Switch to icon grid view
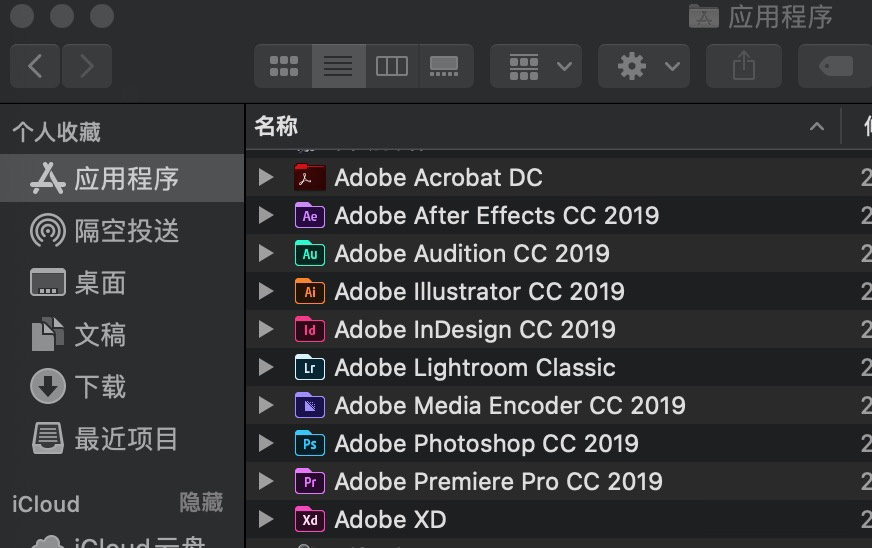 (x=284, y=66)
